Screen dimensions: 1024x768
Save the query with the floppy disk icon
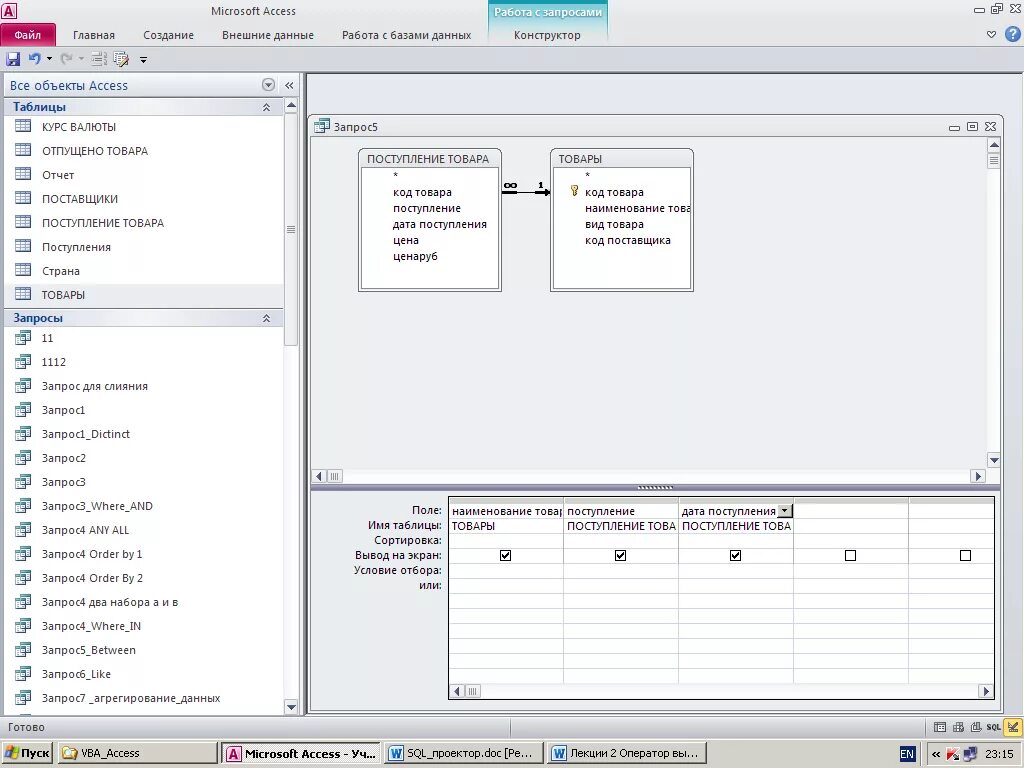13,59
